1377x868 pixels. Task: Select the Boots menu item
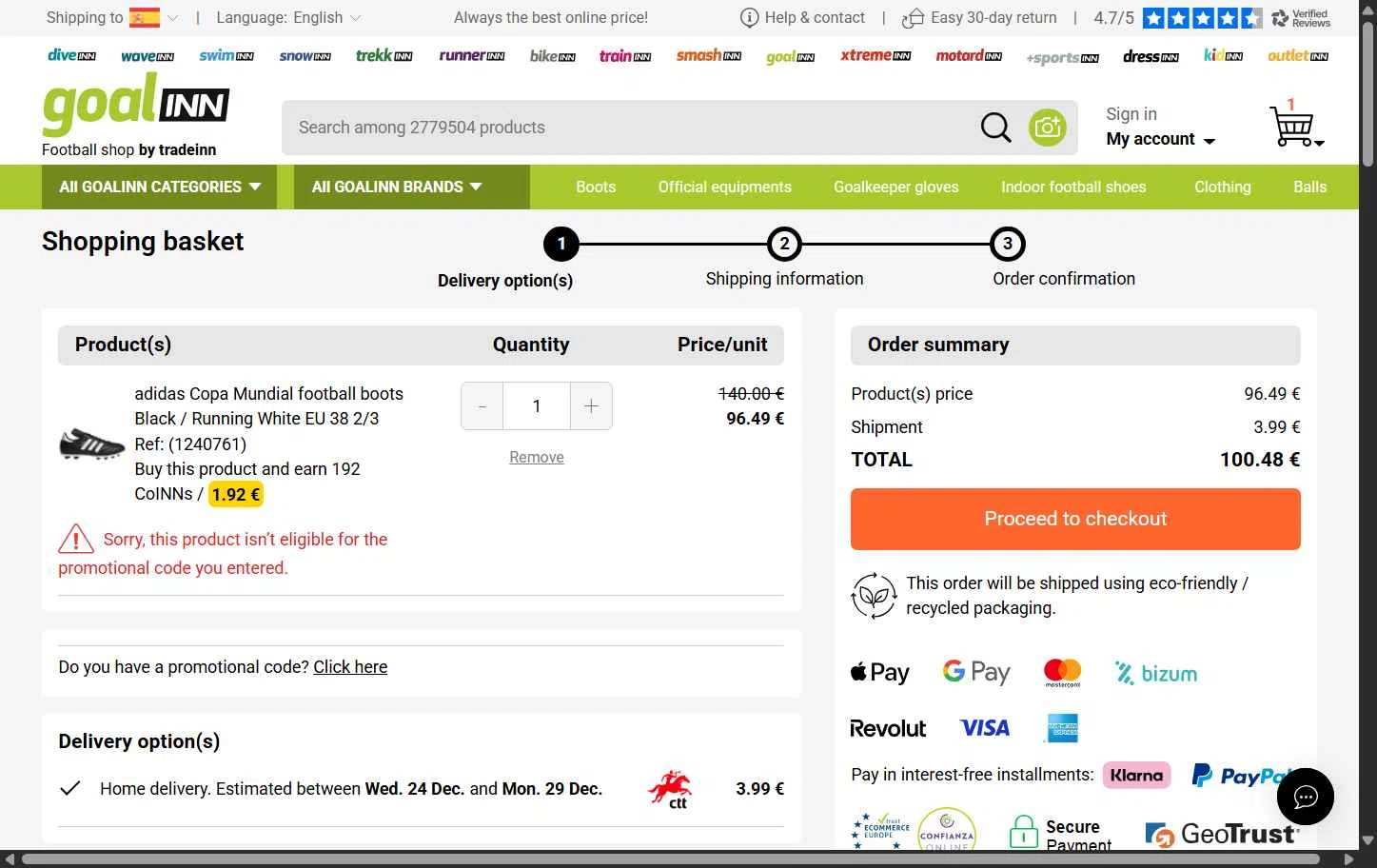pos(596,187)
